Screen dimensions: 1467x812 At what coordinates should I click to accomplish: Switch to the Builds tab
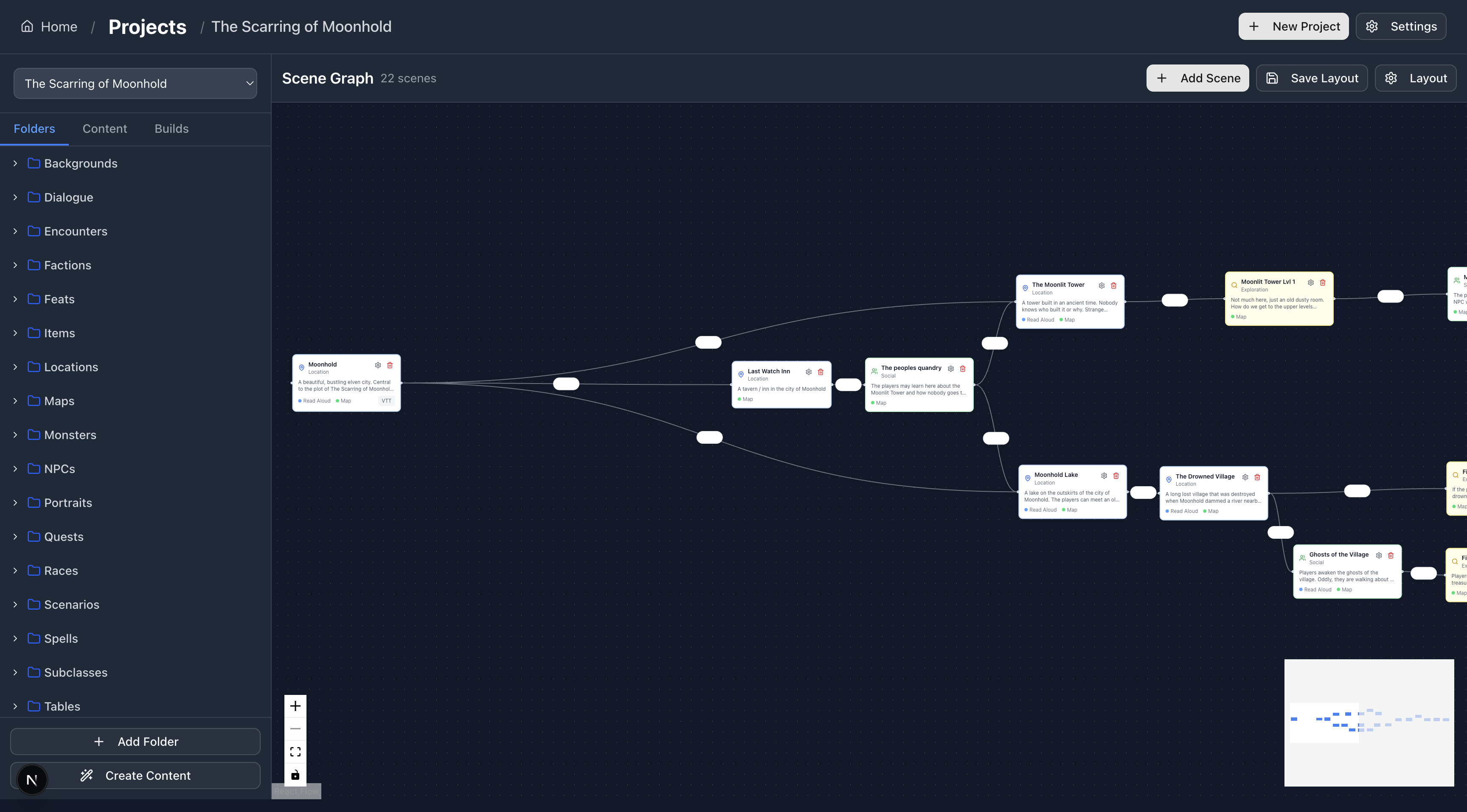tap(171, 129)
